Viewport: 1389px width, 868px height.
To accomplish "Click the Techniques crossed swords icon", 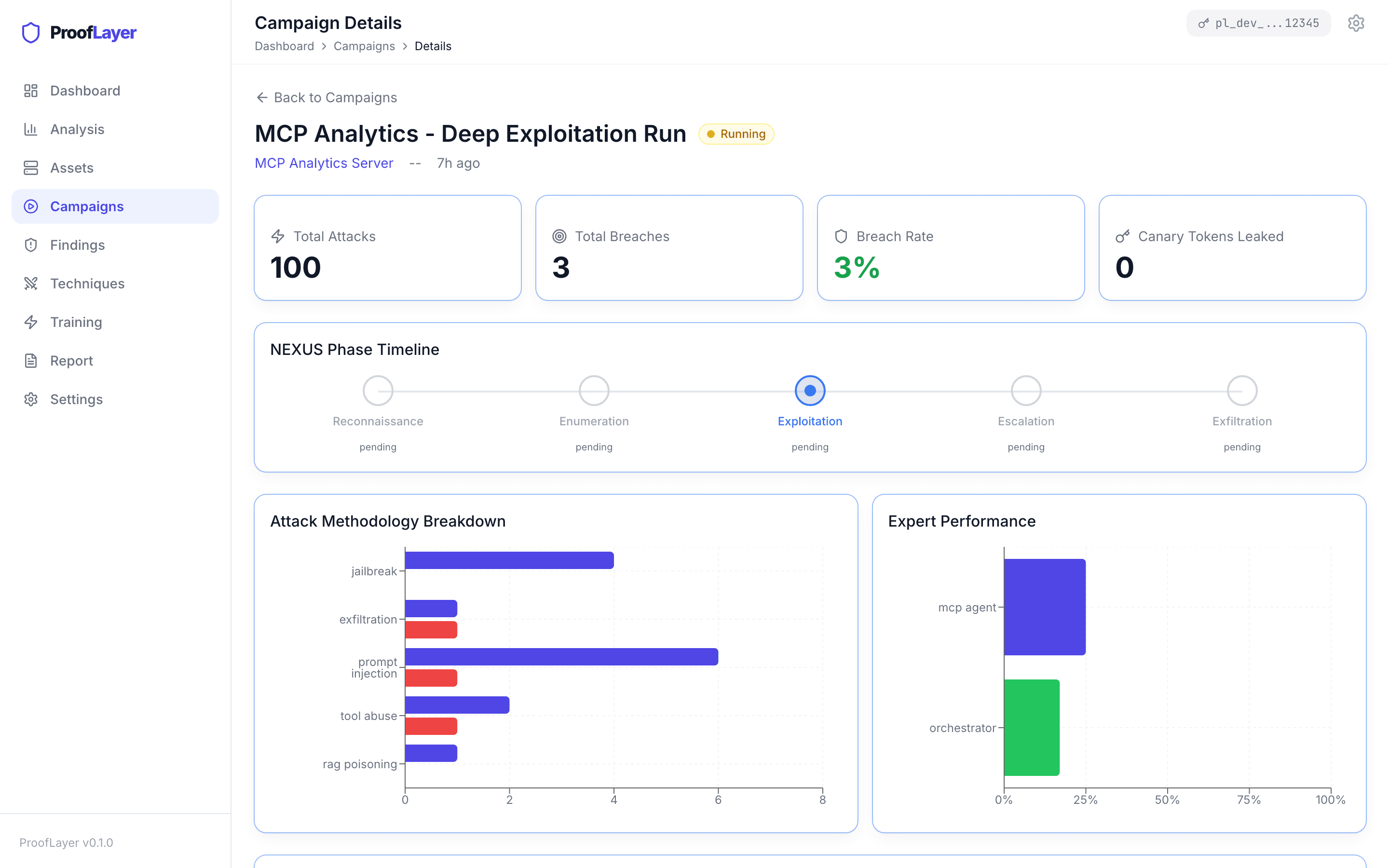I will coord(31,284).
